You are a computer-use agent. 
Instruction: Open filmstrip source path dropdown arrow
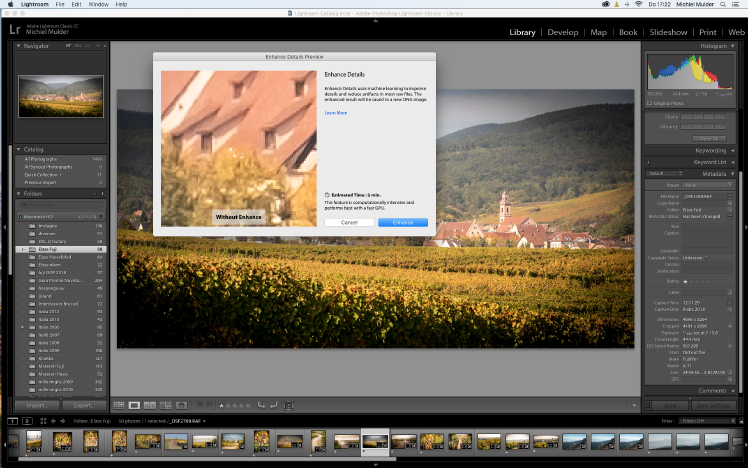point(205,421)
